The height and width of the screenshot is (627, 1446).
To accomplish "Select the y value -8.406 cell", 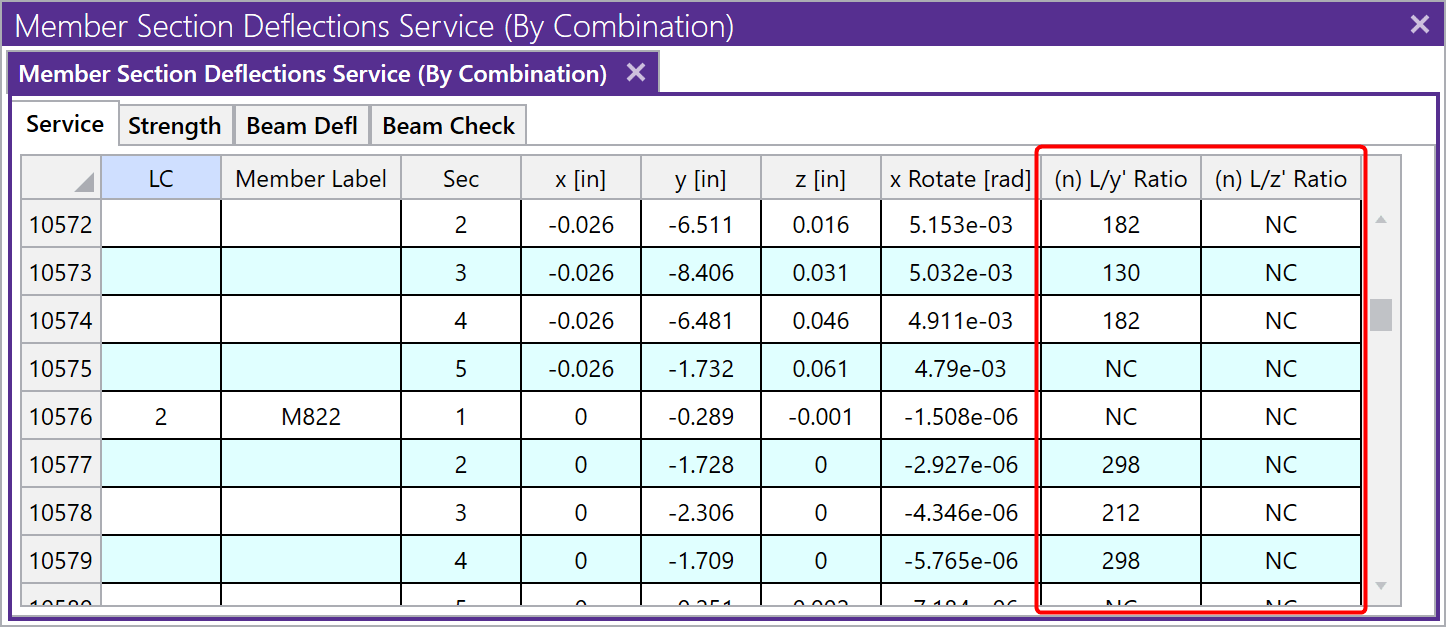I will point(701,273).
